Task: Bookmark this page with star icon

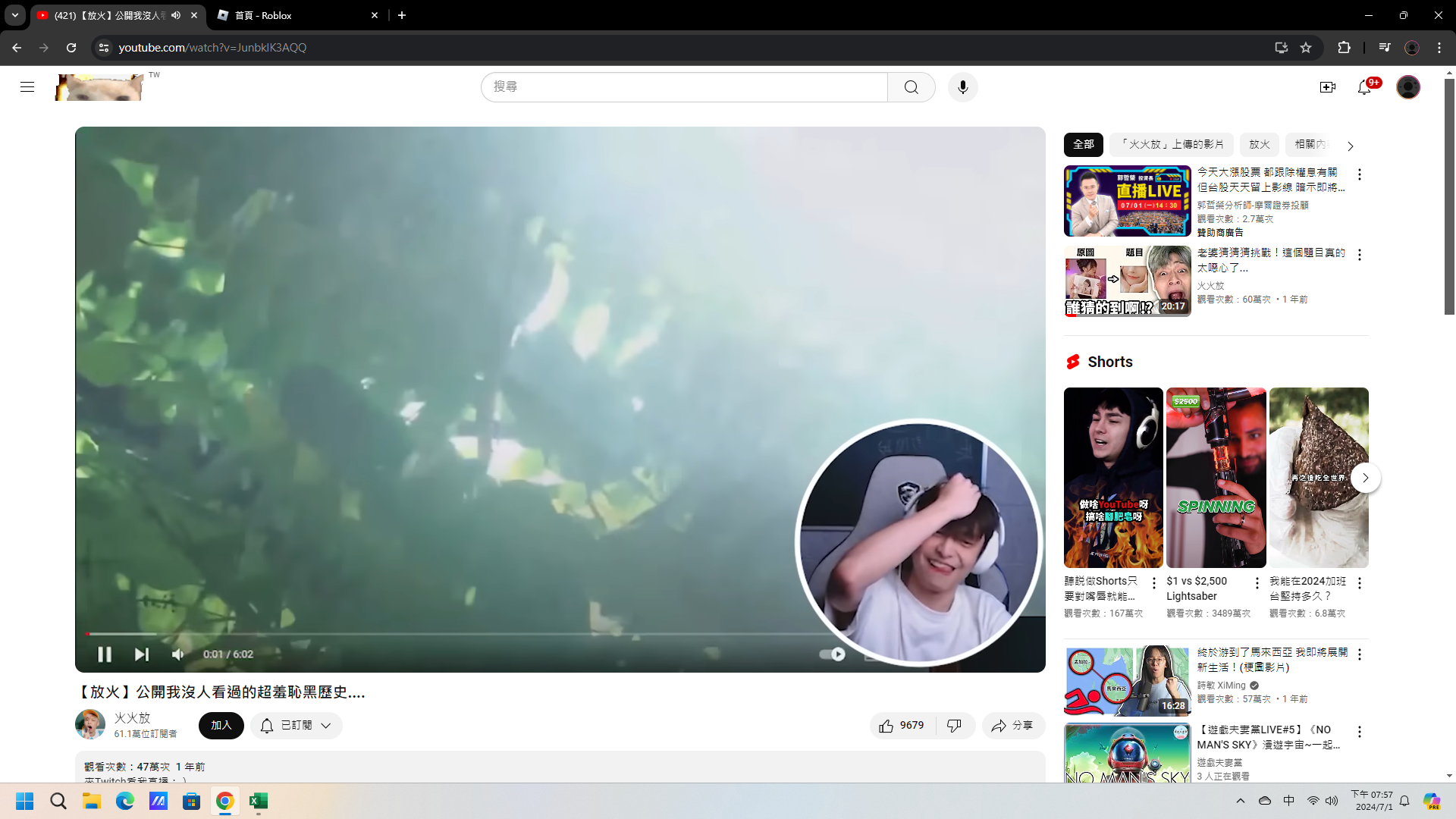Action: tap(1306, 48)
